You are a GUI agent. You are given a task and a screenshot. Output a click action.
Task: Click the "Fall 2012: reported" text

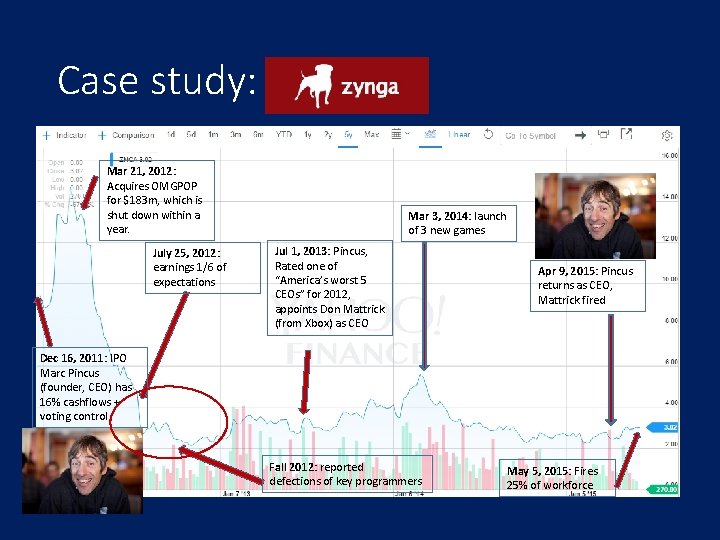coord(316,467)
